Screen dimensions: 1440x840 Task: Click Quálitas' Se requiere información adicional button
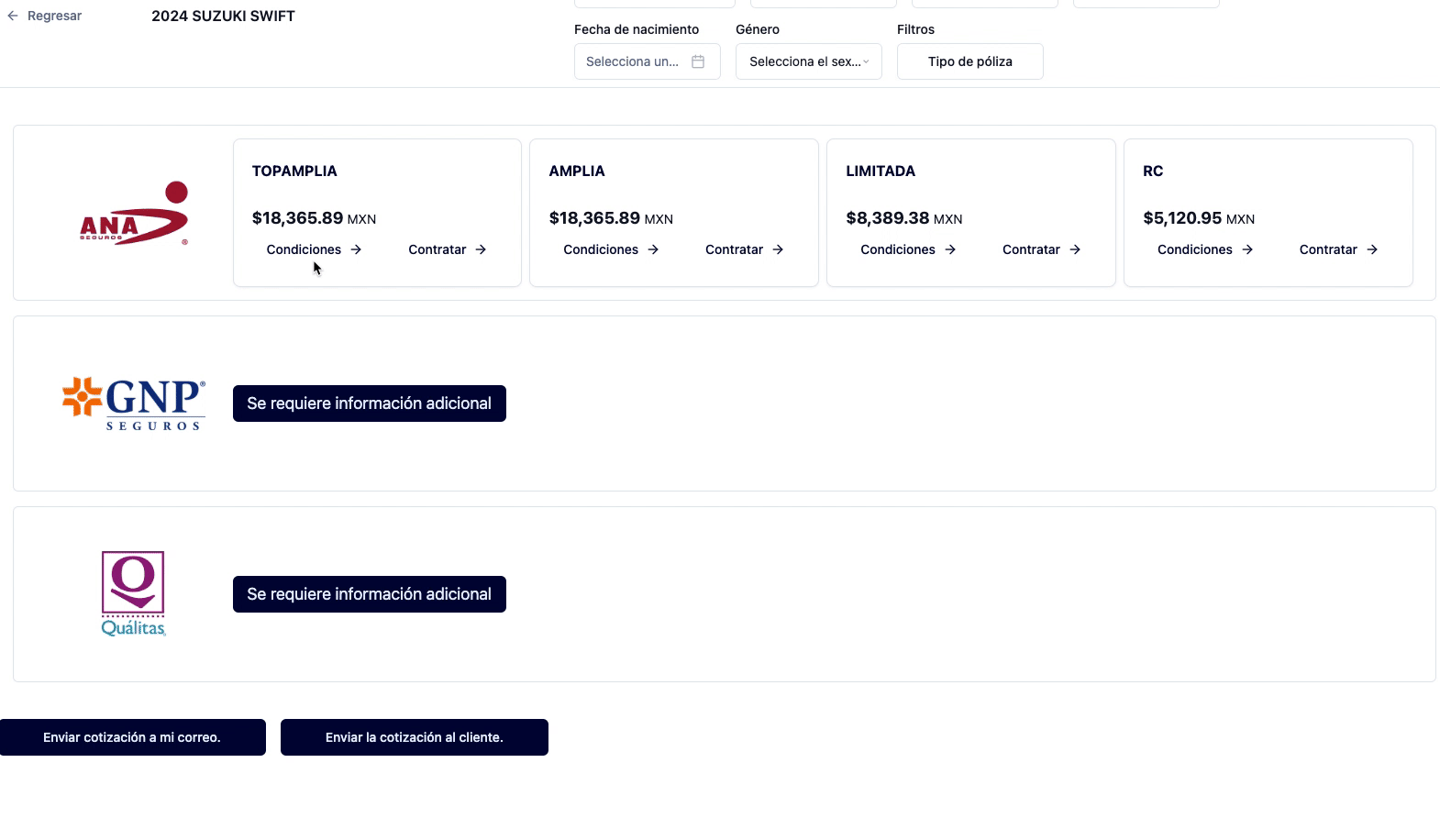point(370,594)
